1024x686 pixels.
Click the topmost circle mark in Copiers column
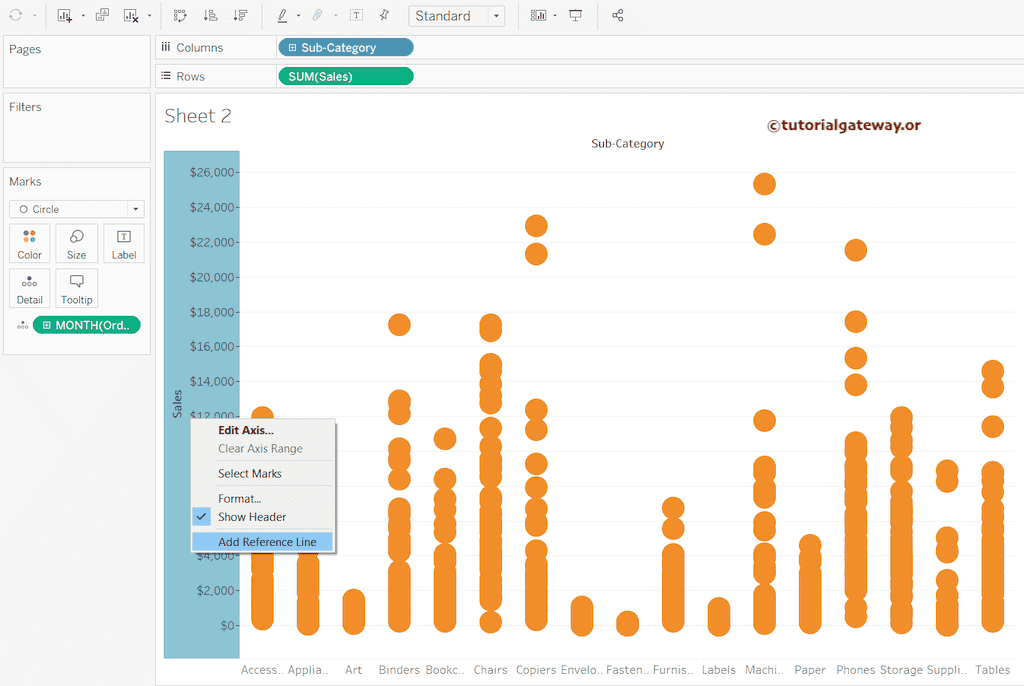536,226
